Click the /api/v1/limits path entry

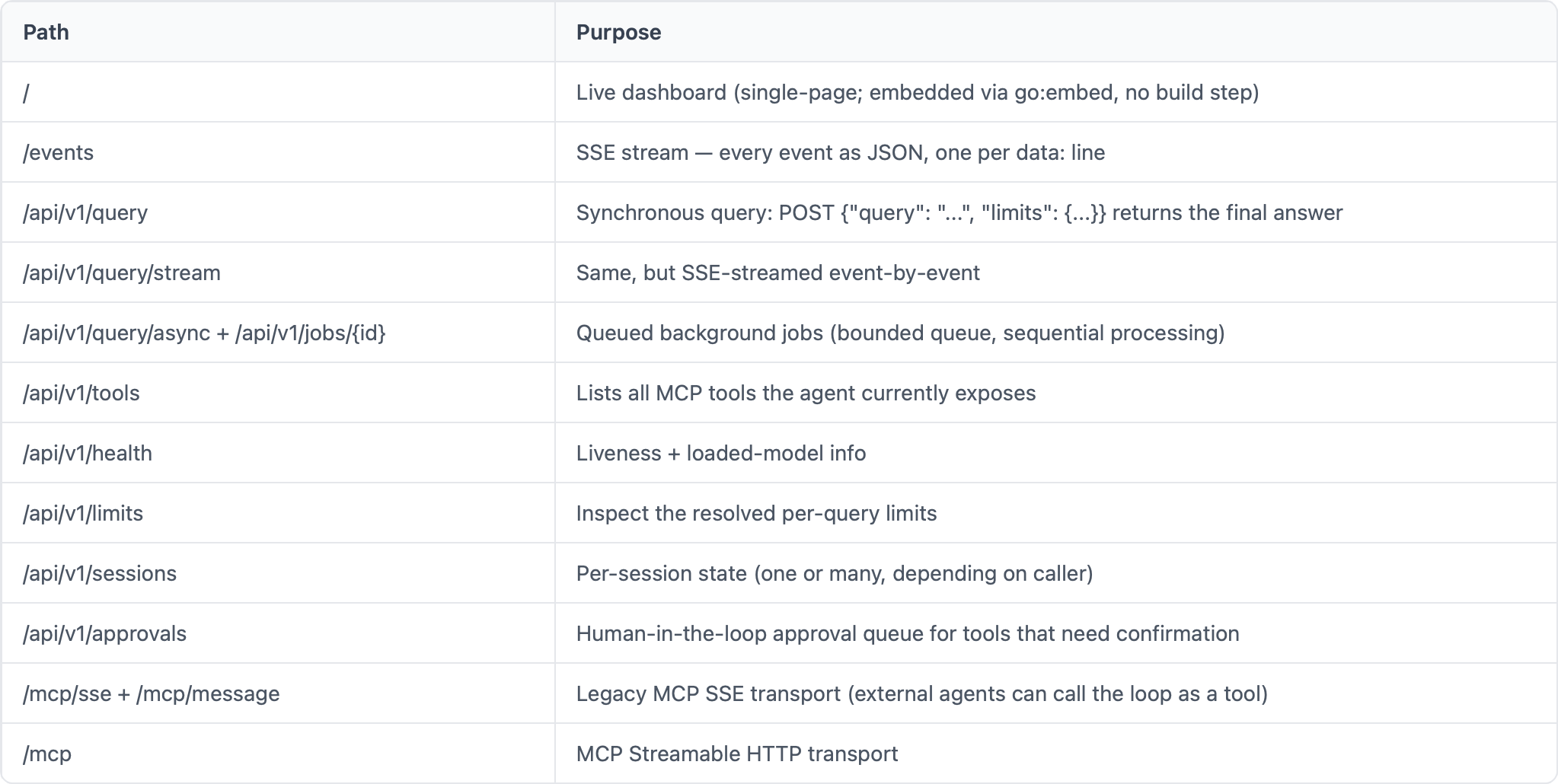[83, 513]
